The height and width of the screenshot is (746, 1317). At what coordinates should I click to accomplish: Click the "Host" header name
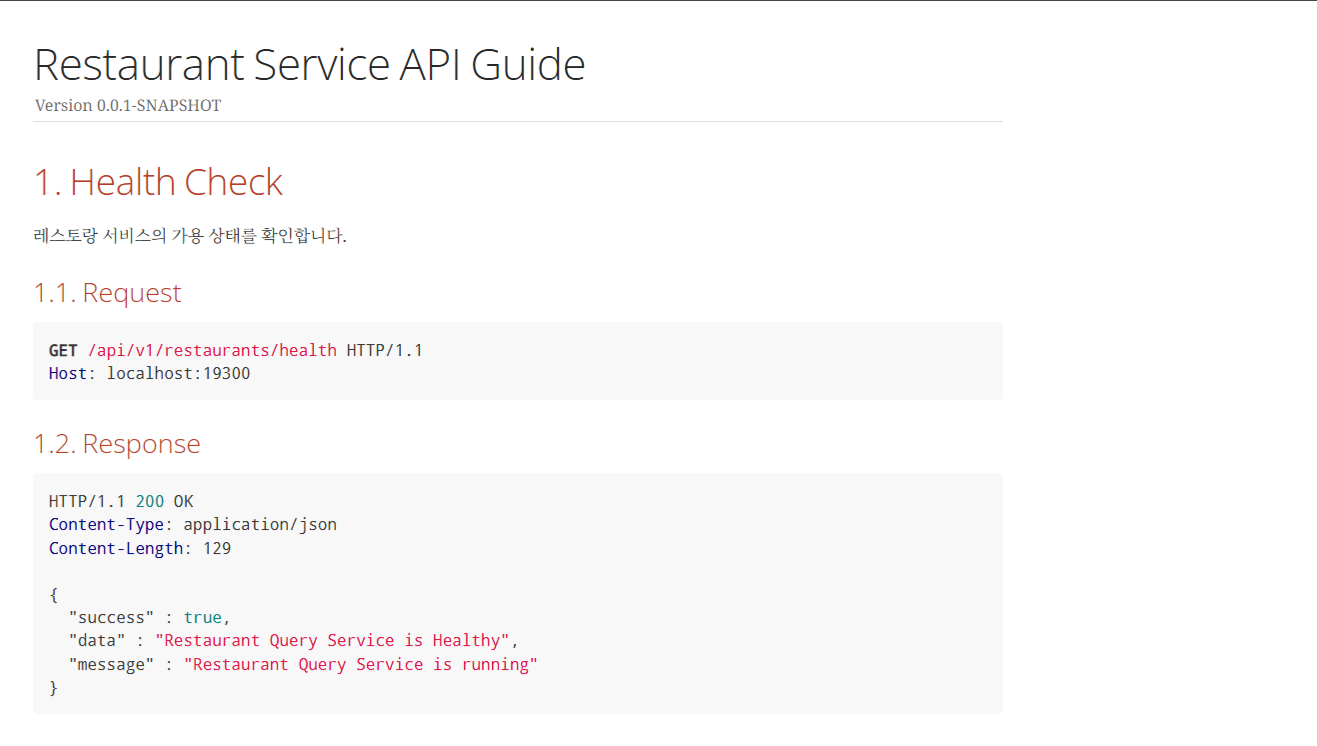tap(68, 373)
